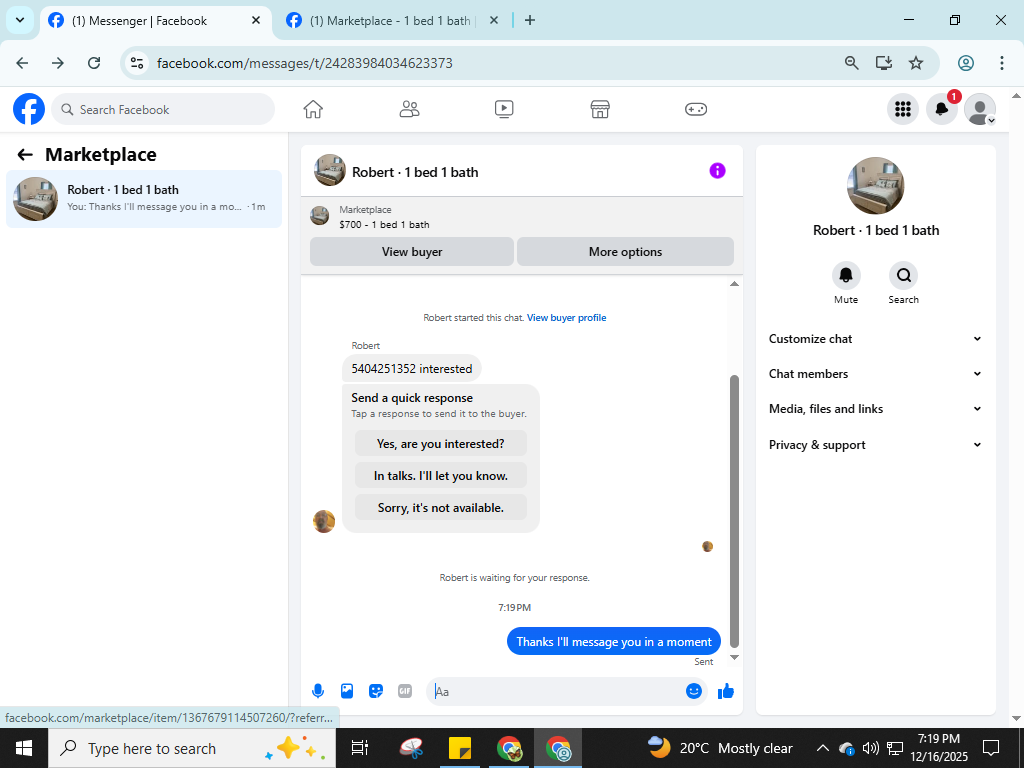The image size is (1024, 768).
Task: Click the Type here to search taskbar box
Action: point(191,748)
